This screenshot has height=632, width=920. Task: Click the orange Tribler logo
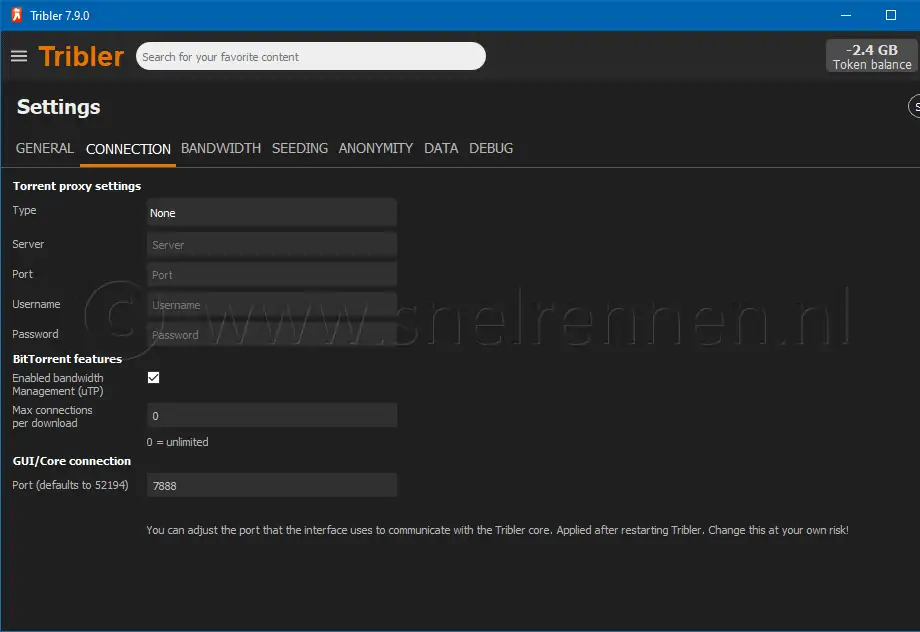[81, 56]
